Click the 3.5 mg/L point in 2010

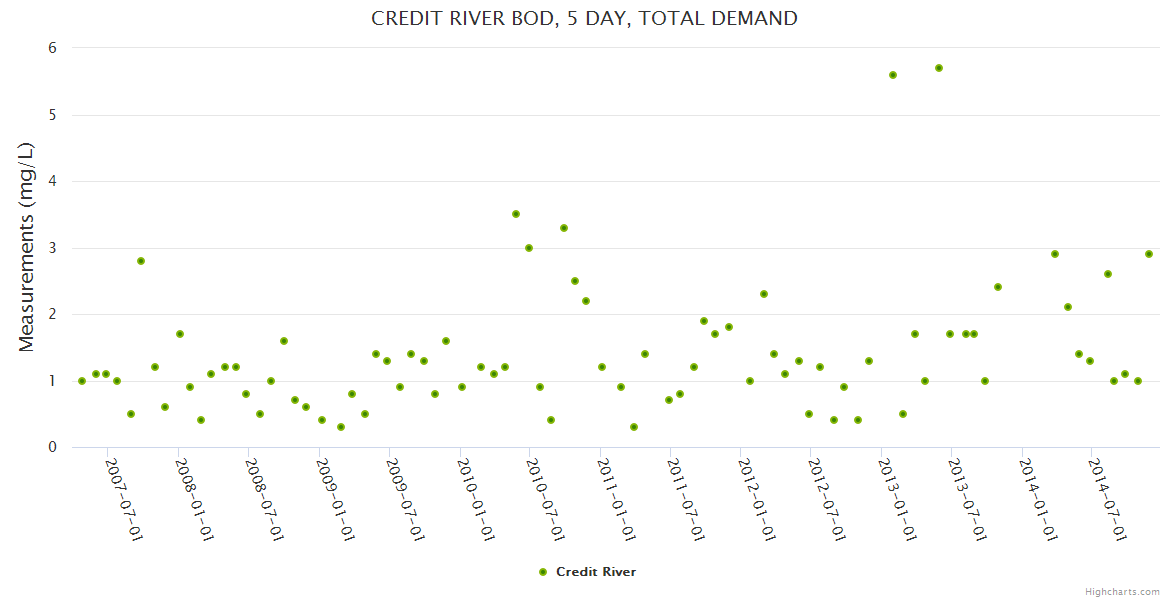coord(516,214)
